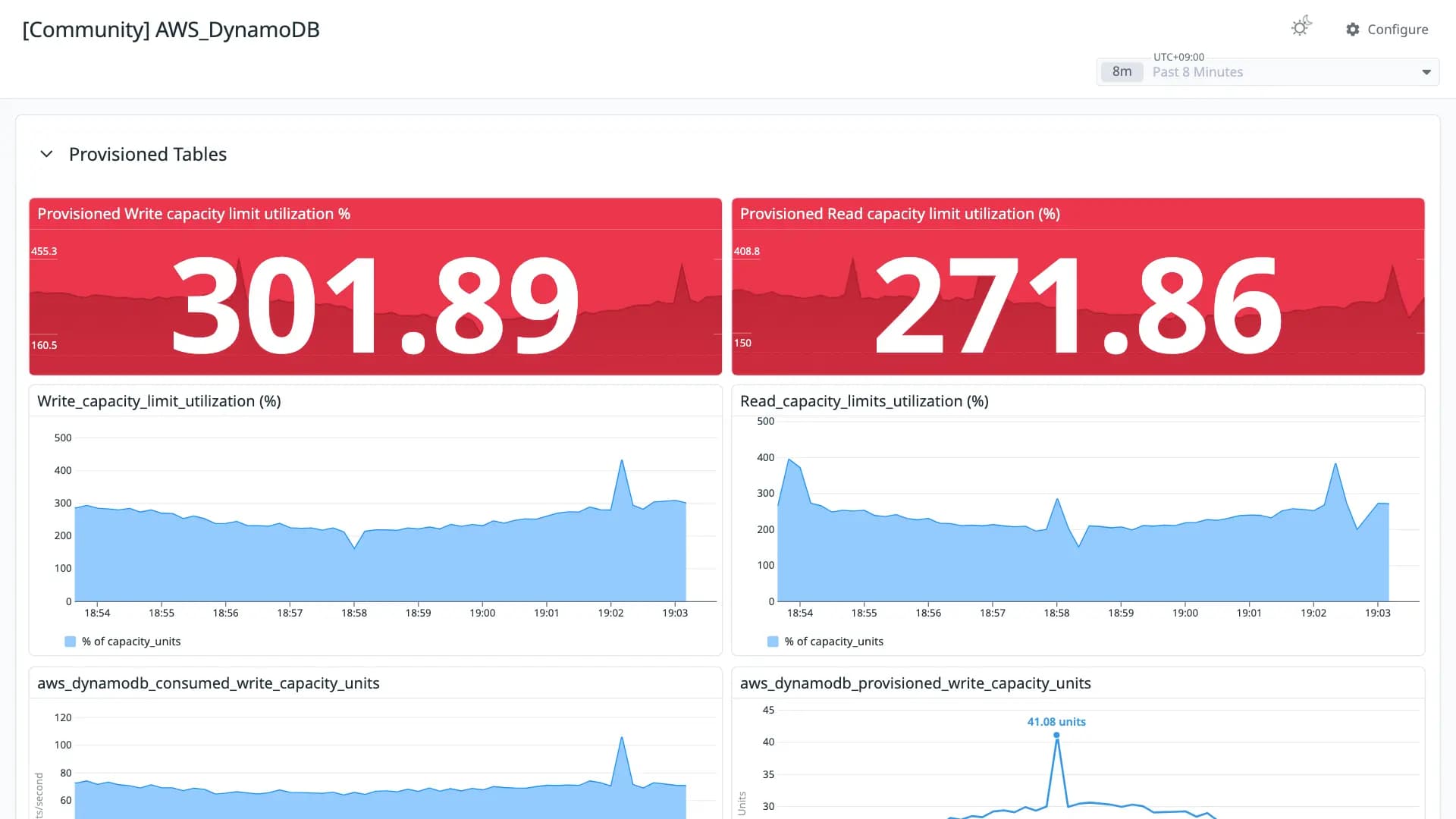Click the 41.08 units tooltip label

coord(1056,722)
